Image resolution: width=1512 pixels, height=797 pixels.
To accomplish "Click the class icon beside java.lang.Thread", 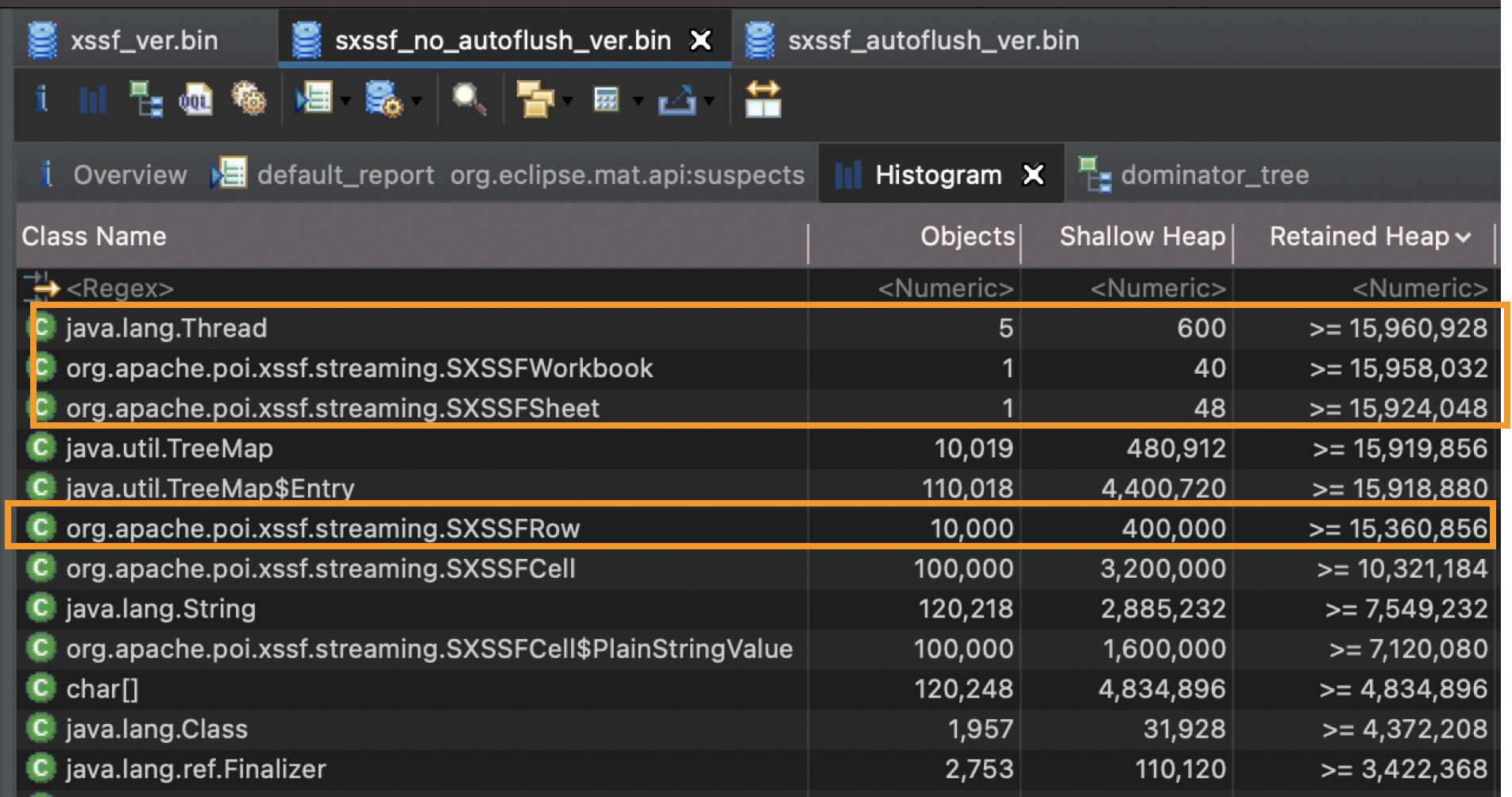I will [41, 327].
